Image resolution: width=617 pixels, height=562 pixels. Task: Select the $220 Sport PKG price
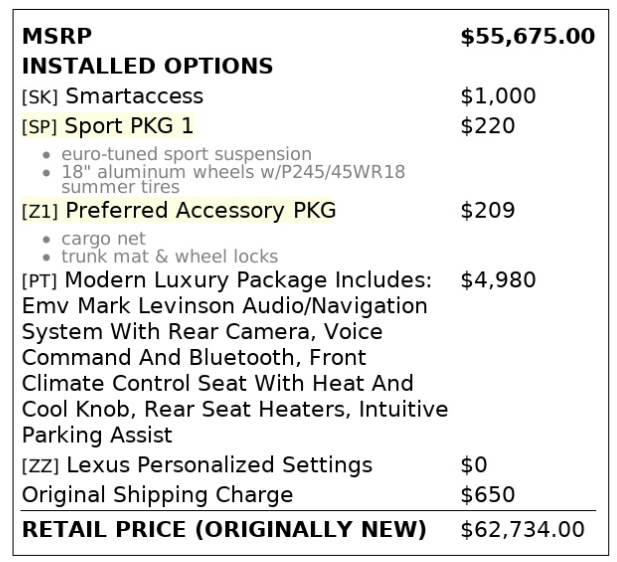point(487,126)
